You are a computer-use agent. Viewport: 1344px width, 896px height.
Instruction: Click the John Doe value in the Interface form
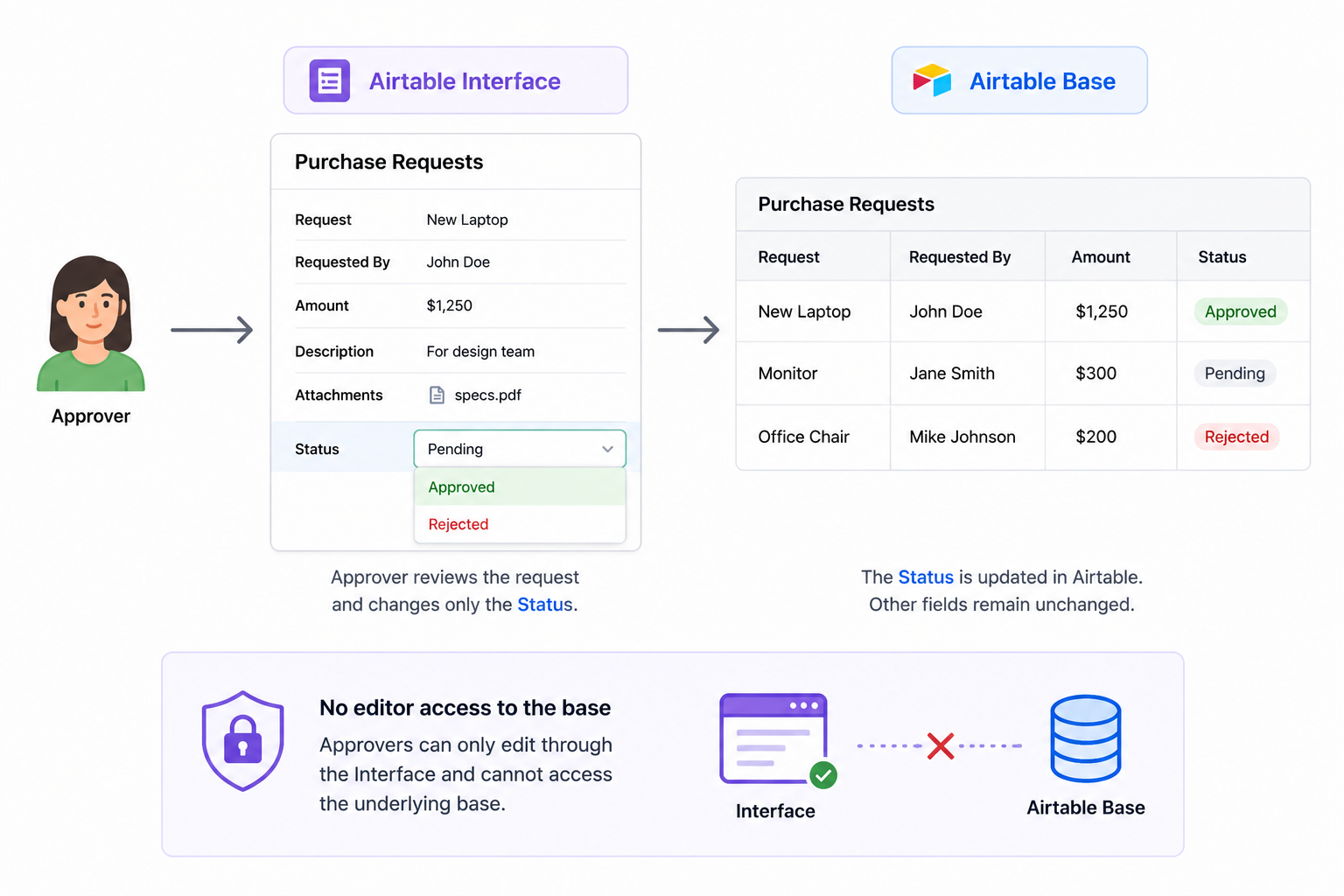458,262
